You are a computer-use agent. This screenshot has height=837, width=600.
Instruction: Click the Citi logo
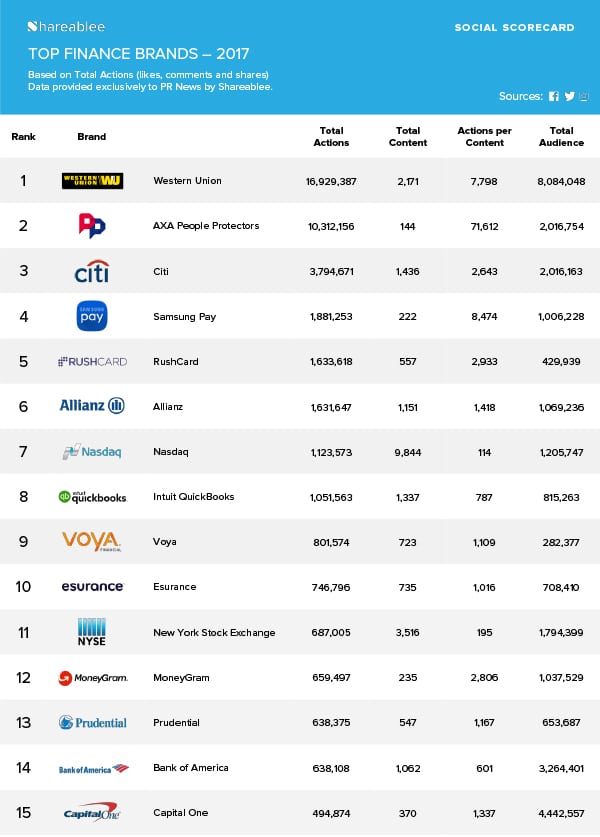coord(92,271)
